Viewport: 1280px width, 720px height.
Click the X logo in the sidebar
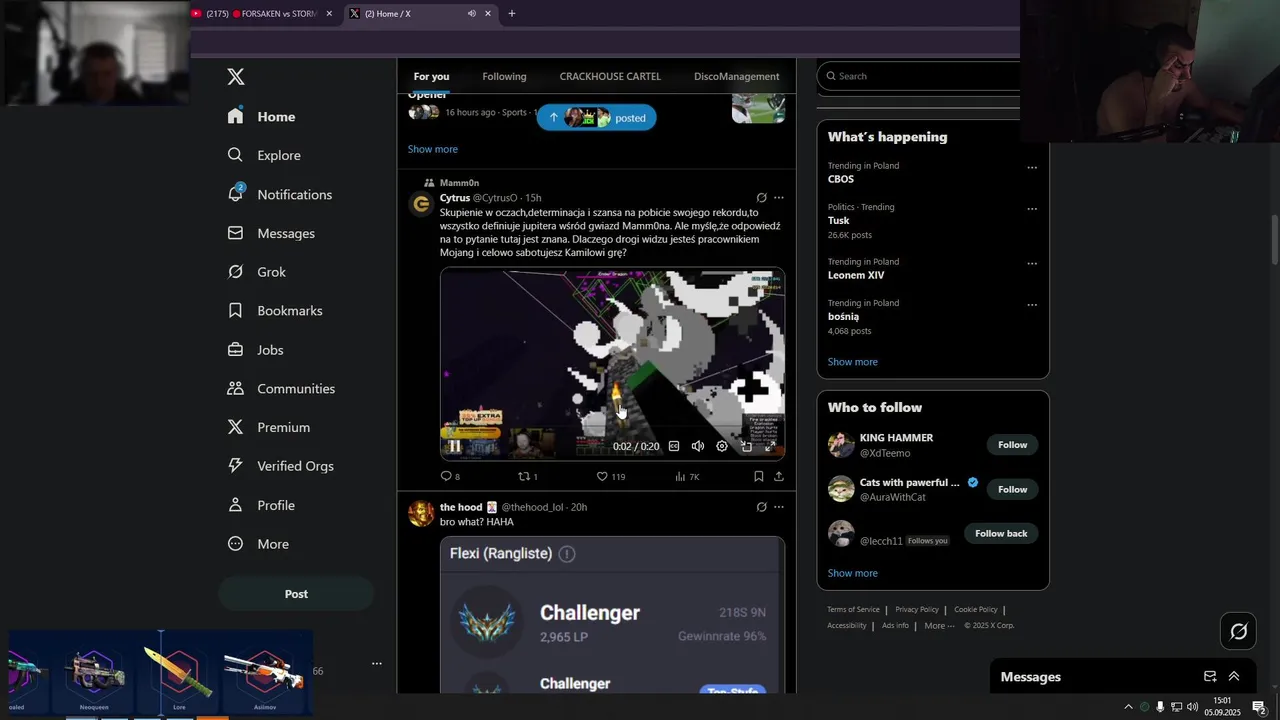tap(235, 77)
